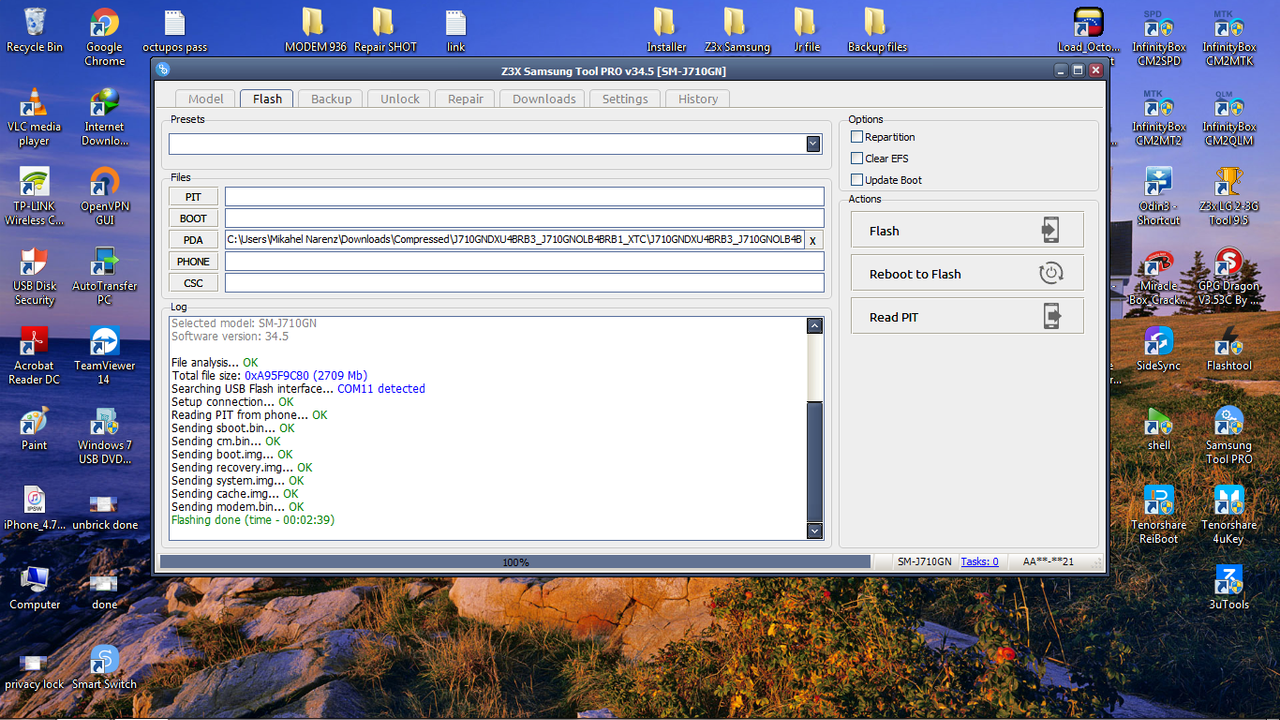Click the 100% progress bar
This screenshot has height=720, width=1280.
515,562
